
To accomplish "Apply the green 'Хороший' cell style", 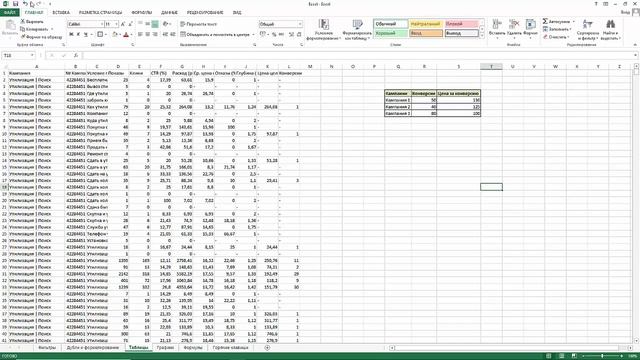I will [391, 33].
